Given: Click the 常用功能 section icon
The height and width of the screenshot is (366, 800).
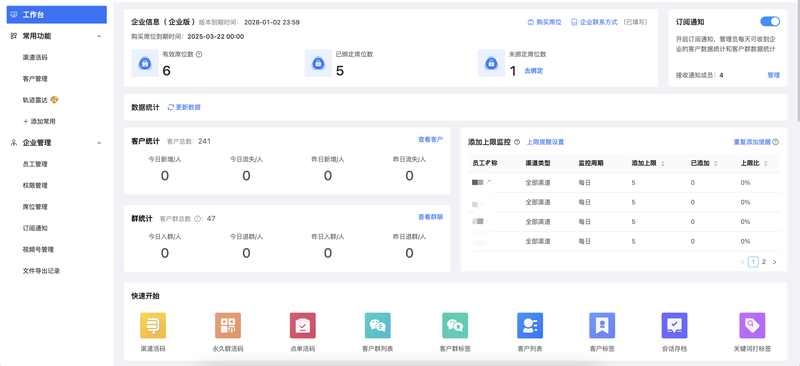Looking at the screenshot, I should click(x=14, y=36).
